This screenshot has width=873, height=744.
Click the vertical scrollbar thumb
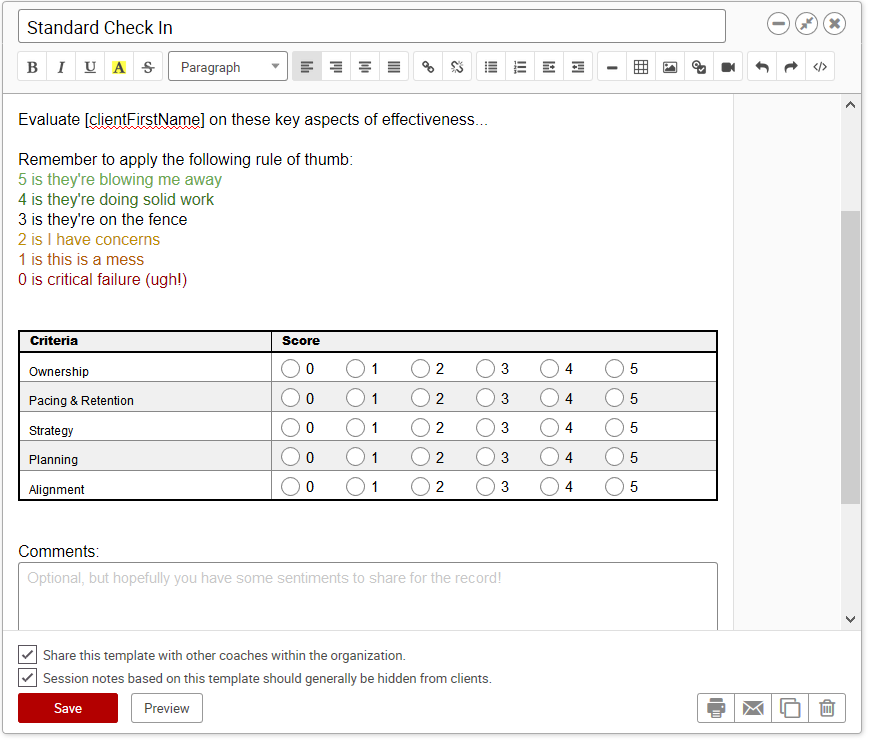click(x=850, y=356)
